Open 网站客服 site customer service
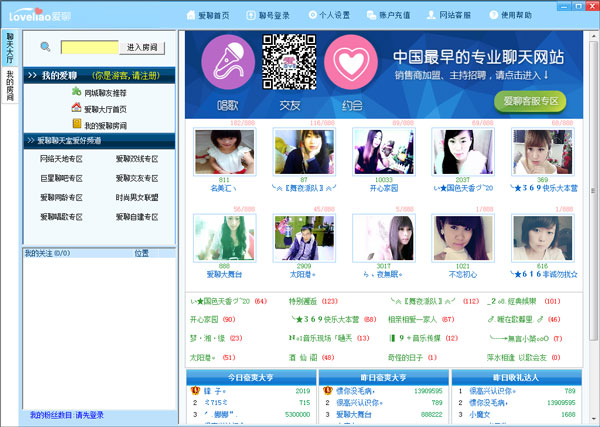 (x=449, y=15)
